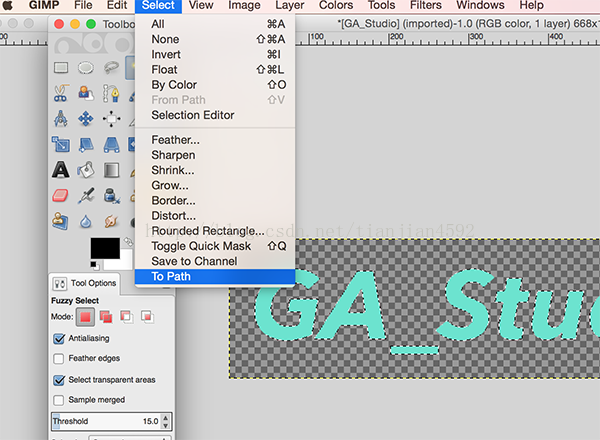Image resolution: width=600 pixels, height=440 pixels.
Task: Set mode to add to selection
Action: pos(106,317)
